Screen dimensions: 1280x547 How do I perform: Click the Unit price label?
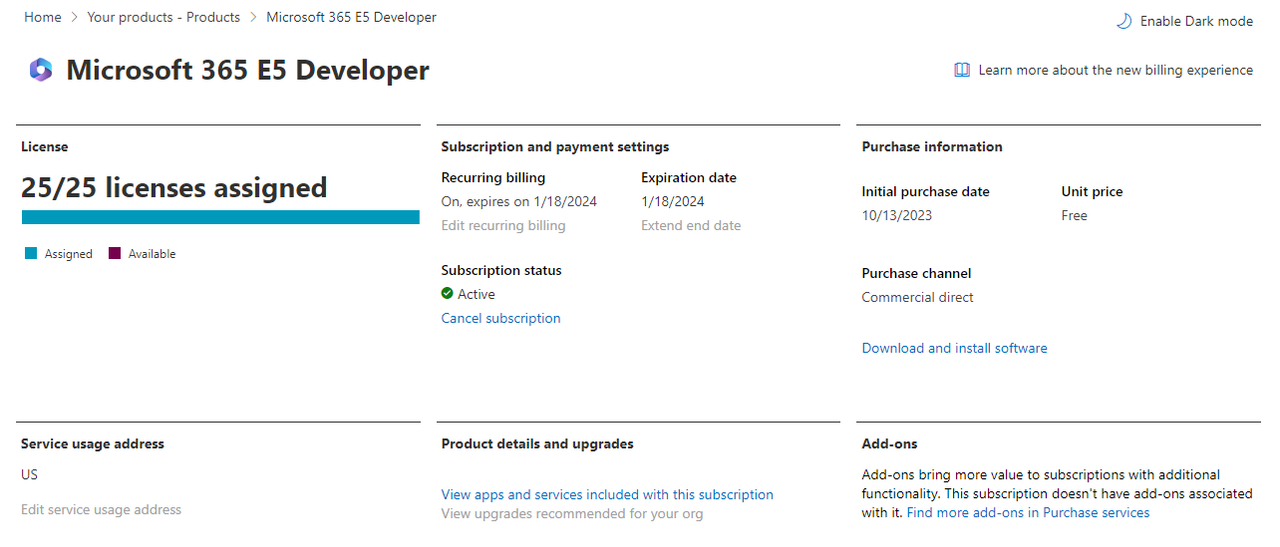(x=1092, y=192)
